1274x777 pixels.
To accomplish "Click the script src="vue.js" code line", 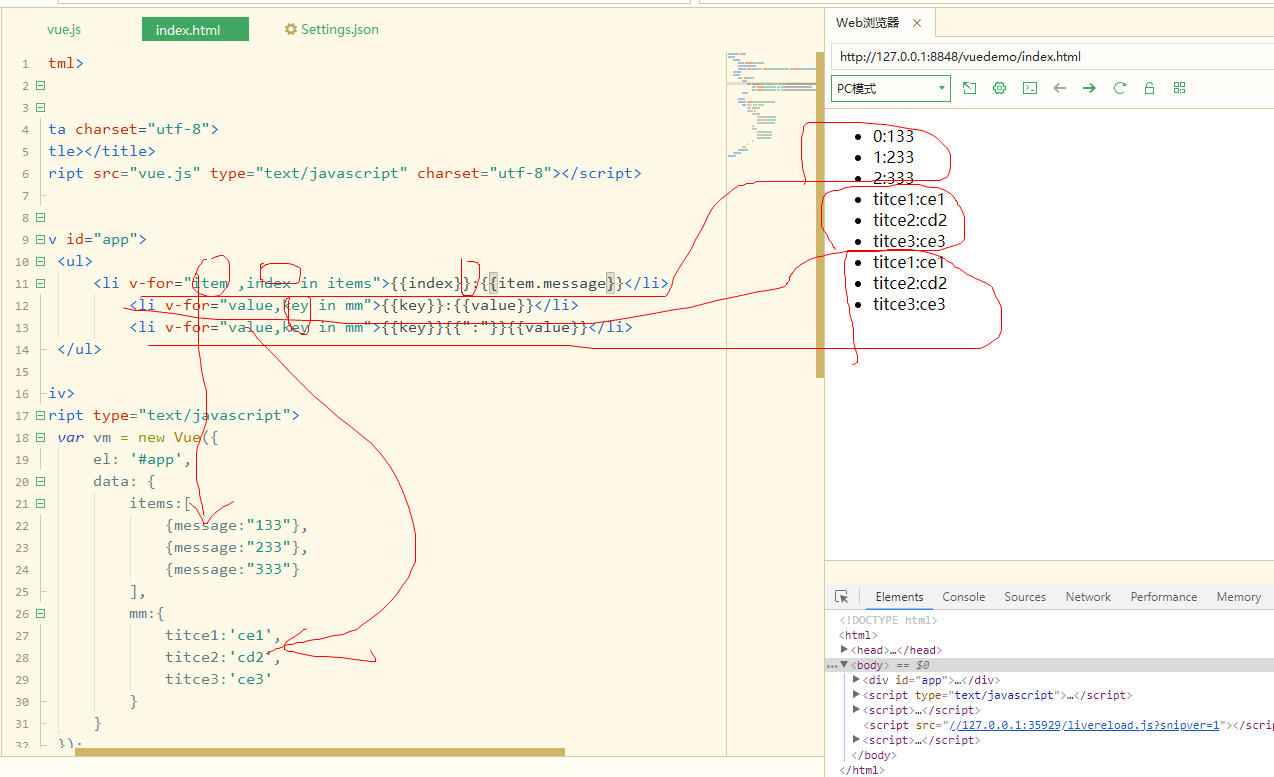I will pyautogui.click(x=344, y=173).
